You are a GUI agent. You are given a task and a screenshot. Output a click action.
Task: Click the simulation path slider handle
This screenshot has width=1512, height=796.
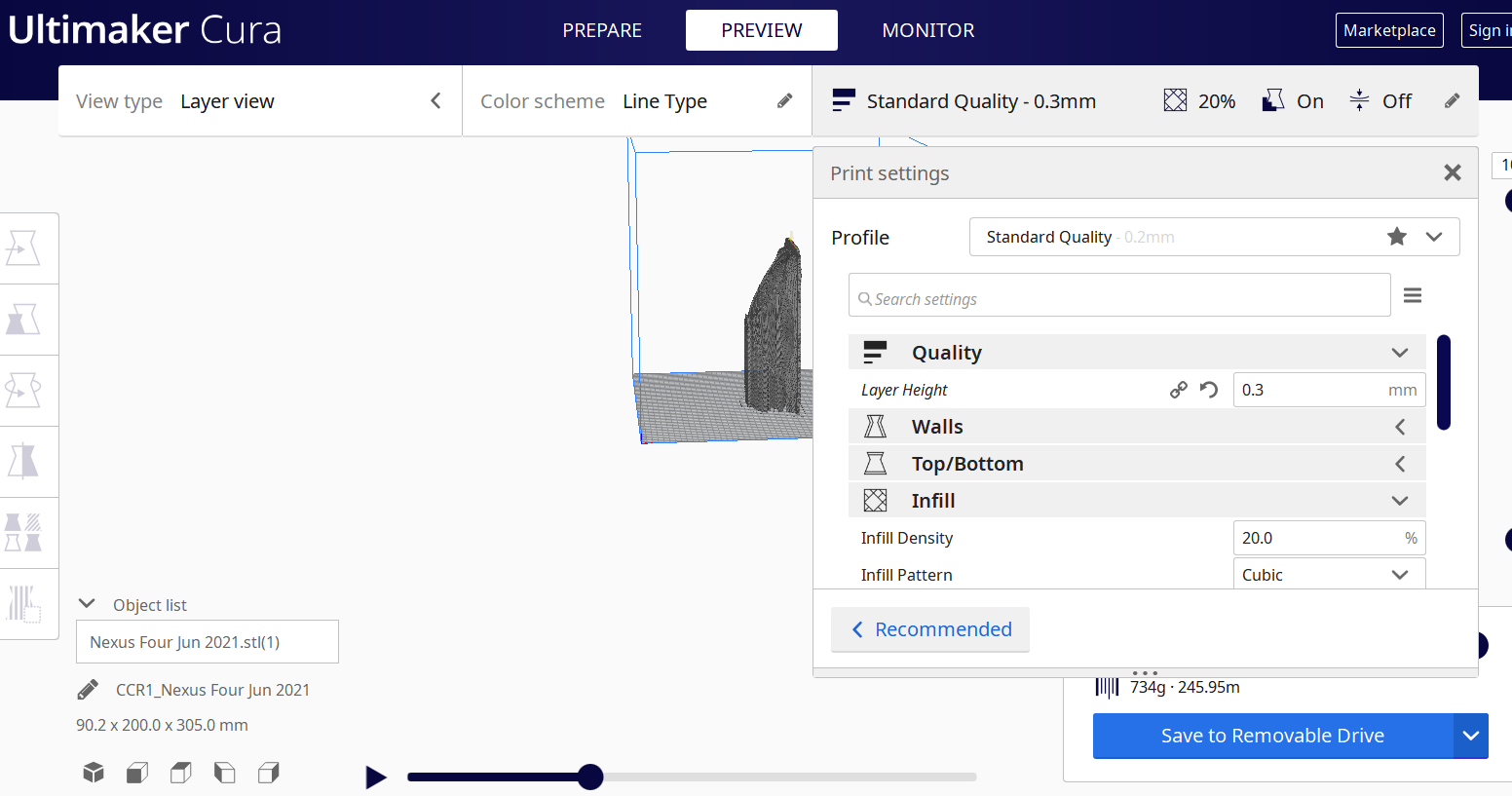click(589, 777)
